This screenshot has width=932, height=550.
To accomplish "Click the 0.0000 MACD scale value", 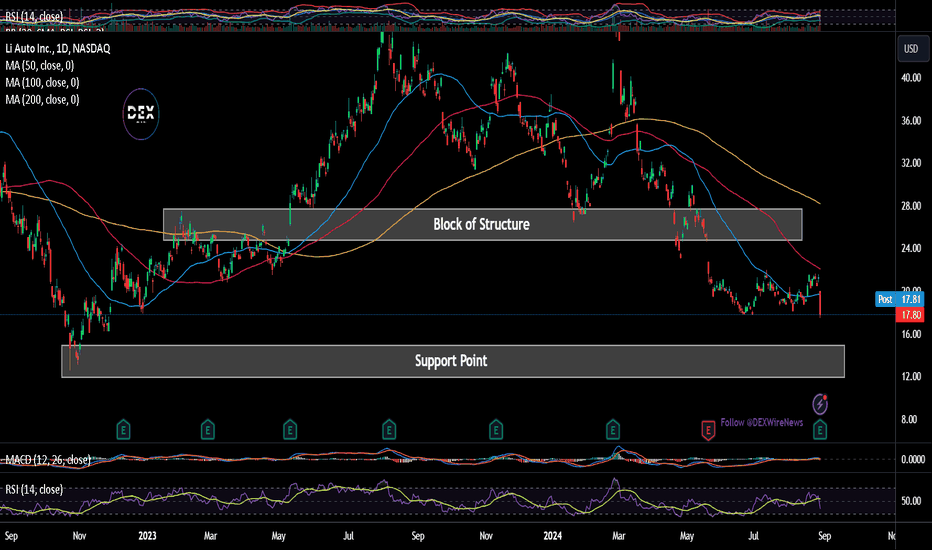I will click(913, 460).
